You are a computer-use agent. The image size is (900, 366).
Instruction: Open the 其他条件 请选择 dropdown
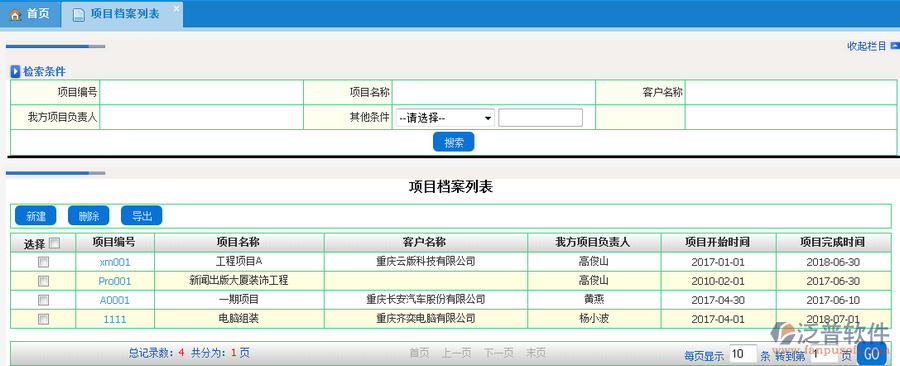[445, 118]
